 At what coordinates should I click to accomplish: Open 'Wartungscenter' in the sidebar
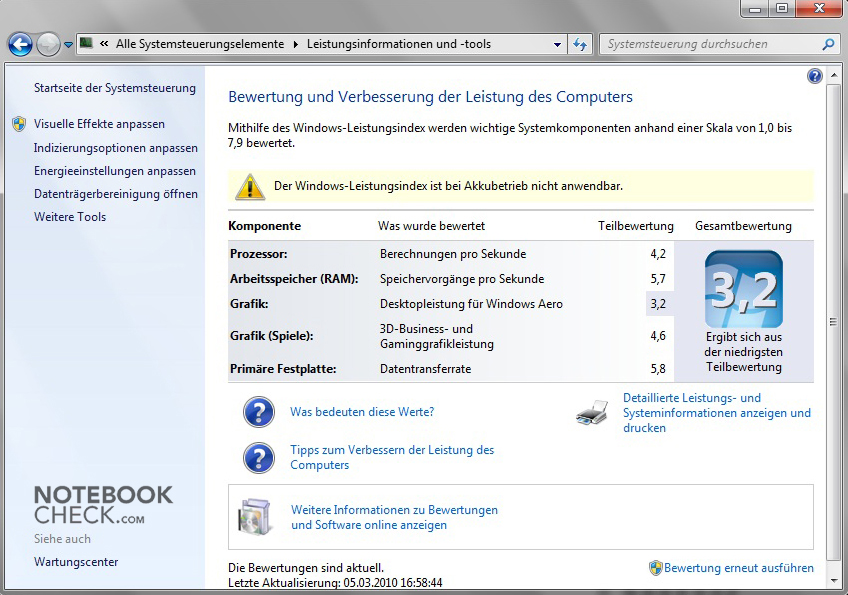tap(76, 562)
